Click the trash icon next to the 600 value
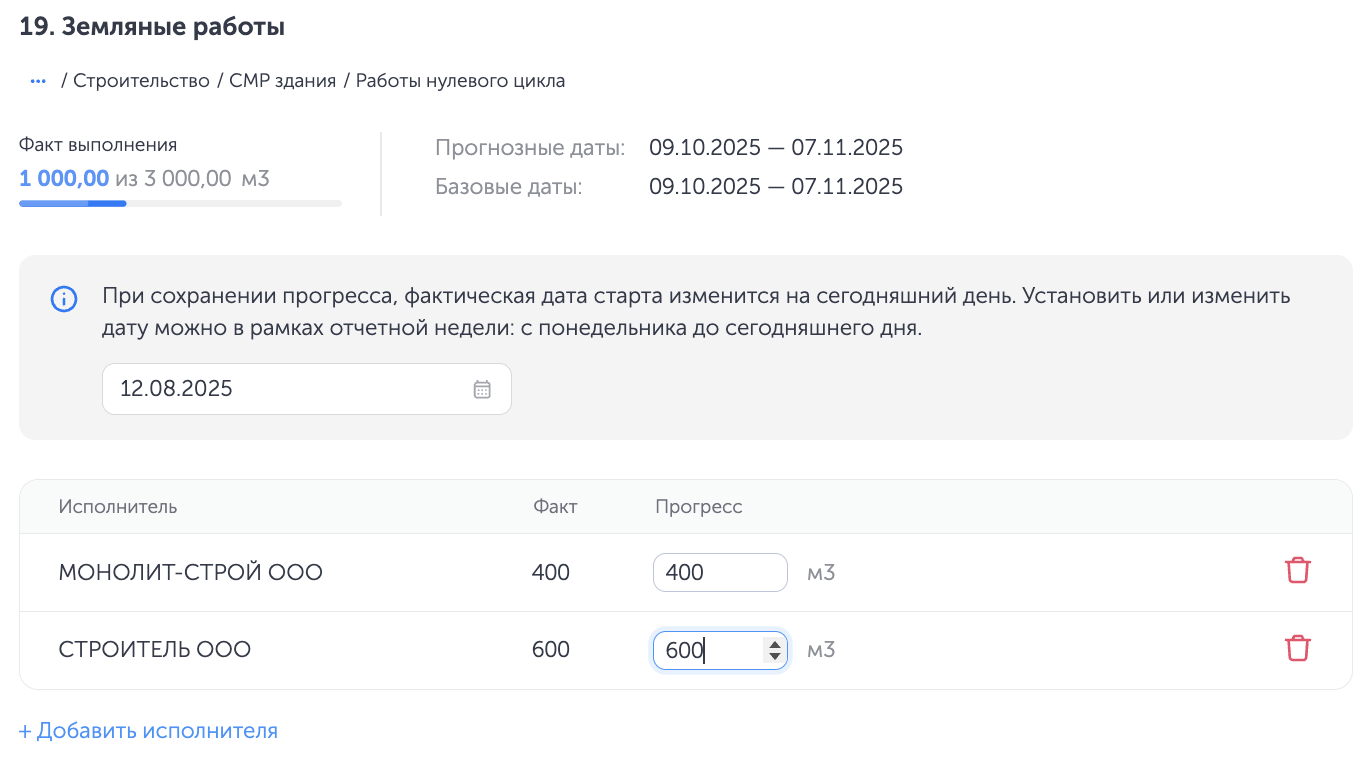Viewport: 1366px width, 772px height. (x=1297, y=648)
